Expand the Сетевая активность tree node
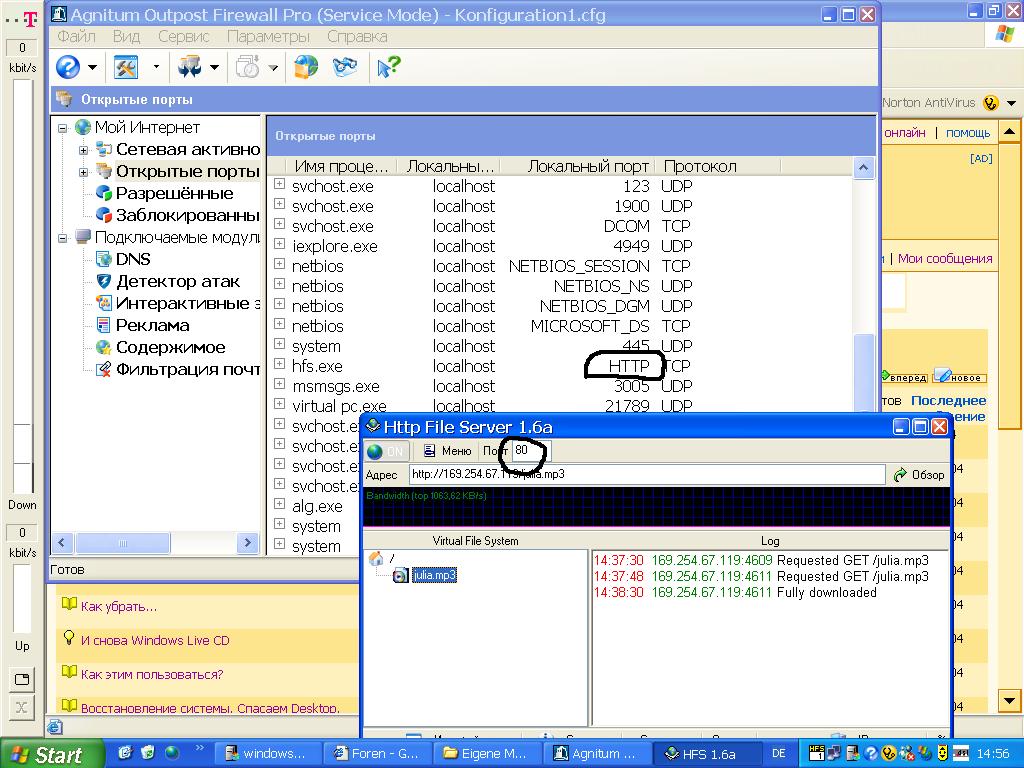Screen dimensions: 1024x768 coord(84,150)
